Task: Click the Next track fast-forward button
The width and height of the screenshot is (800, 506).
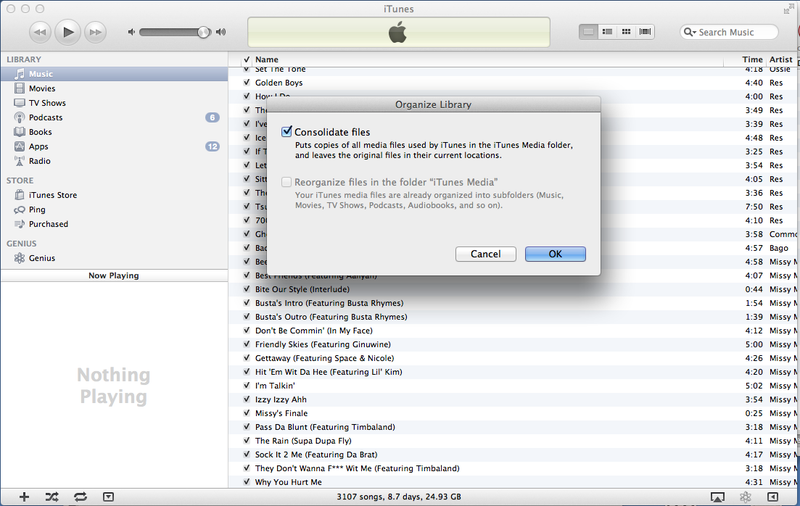Action: 95,32
